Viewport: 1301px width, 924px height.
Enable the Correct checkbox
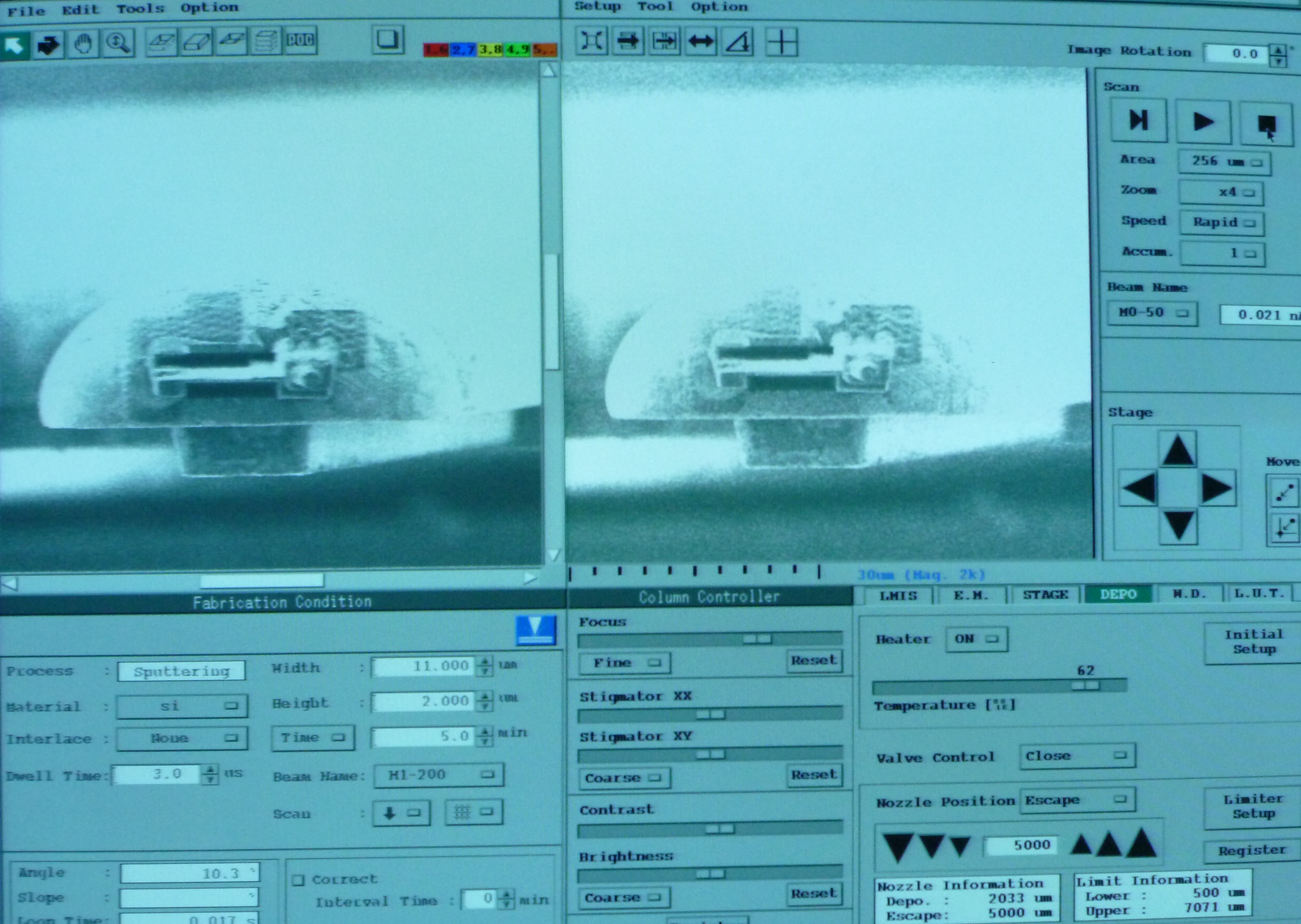(299, 880)
